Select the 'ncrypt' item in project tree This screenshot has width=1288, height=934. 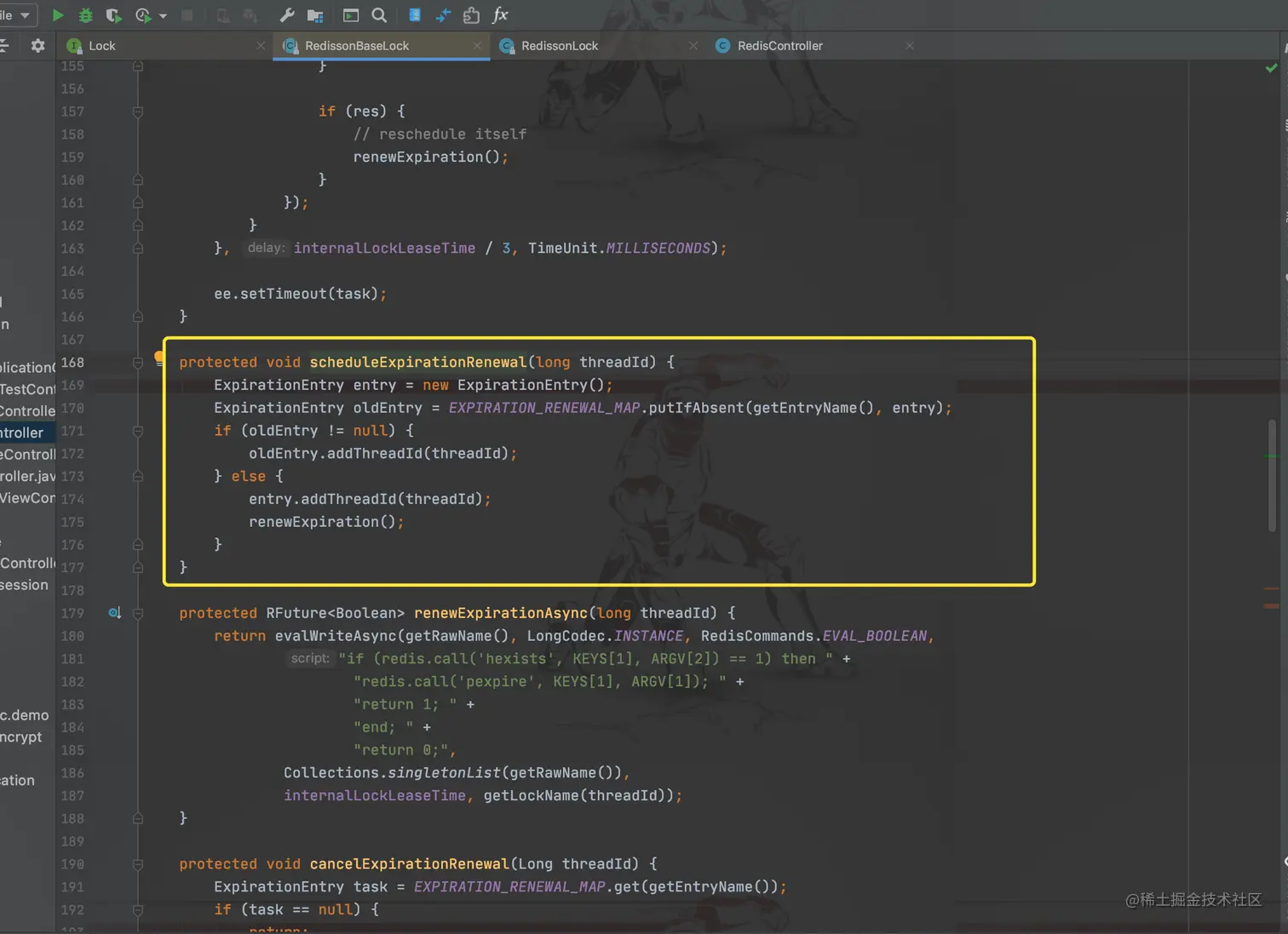click(20, 737)
